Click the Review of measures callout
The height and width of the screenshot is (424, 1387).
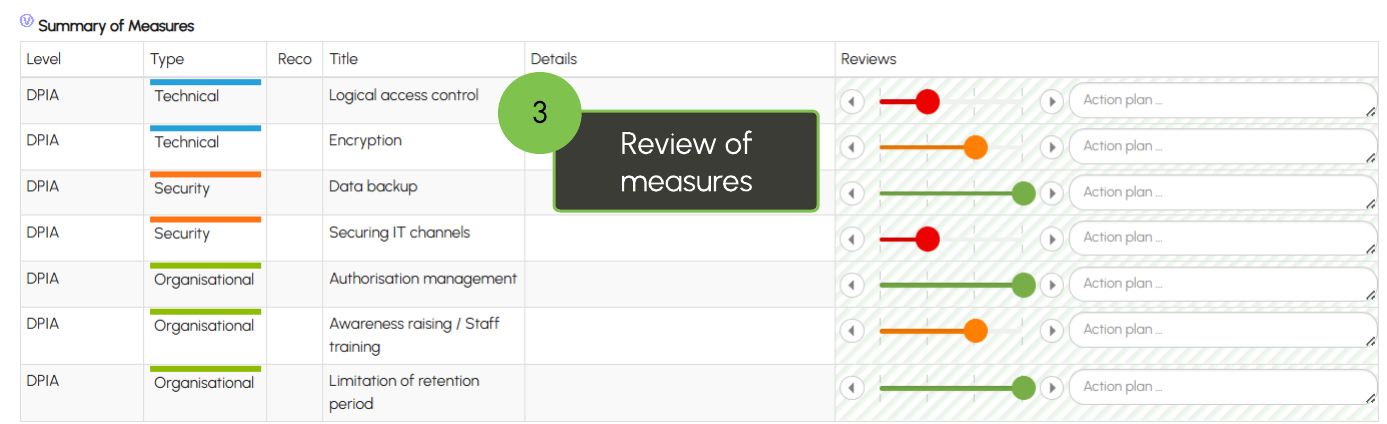pyautogui.click(x=686, y=161)
